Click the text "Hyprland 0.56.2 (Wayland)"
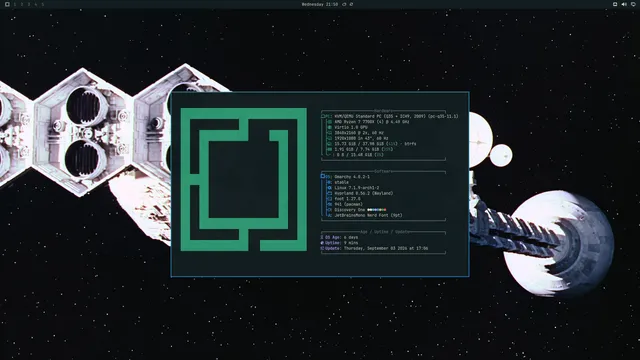This screenshot has height=360, width=640. [364, 193]
